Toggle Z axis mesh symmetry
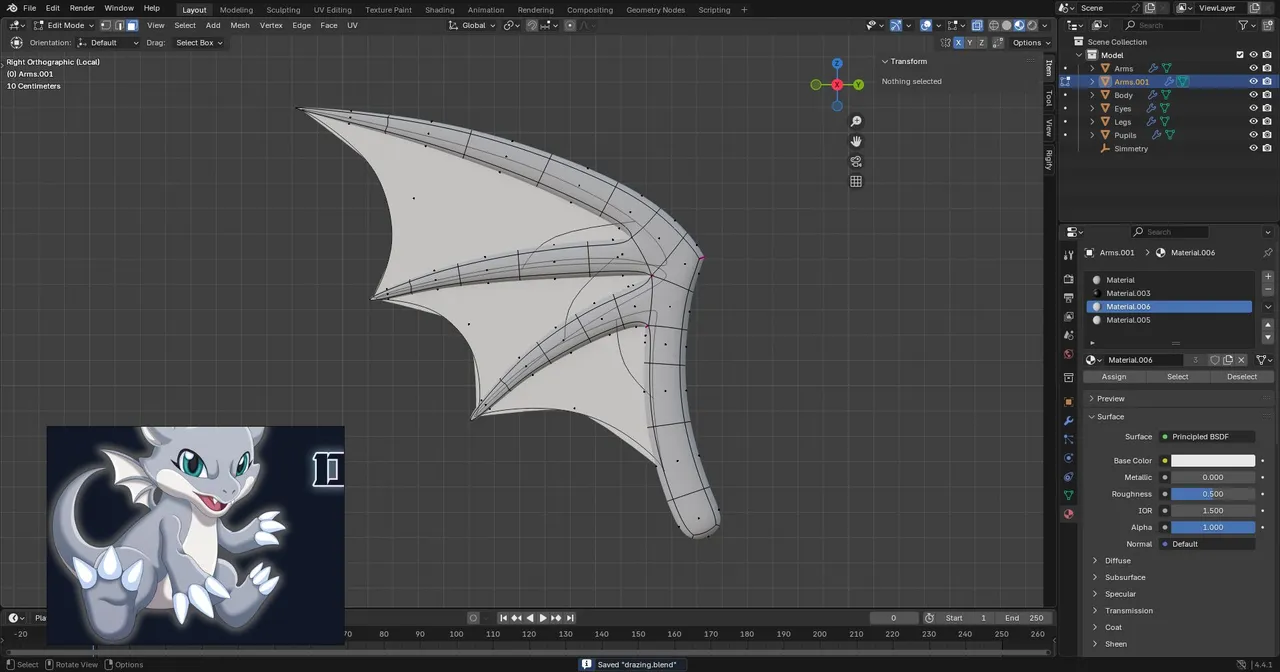 982,43
